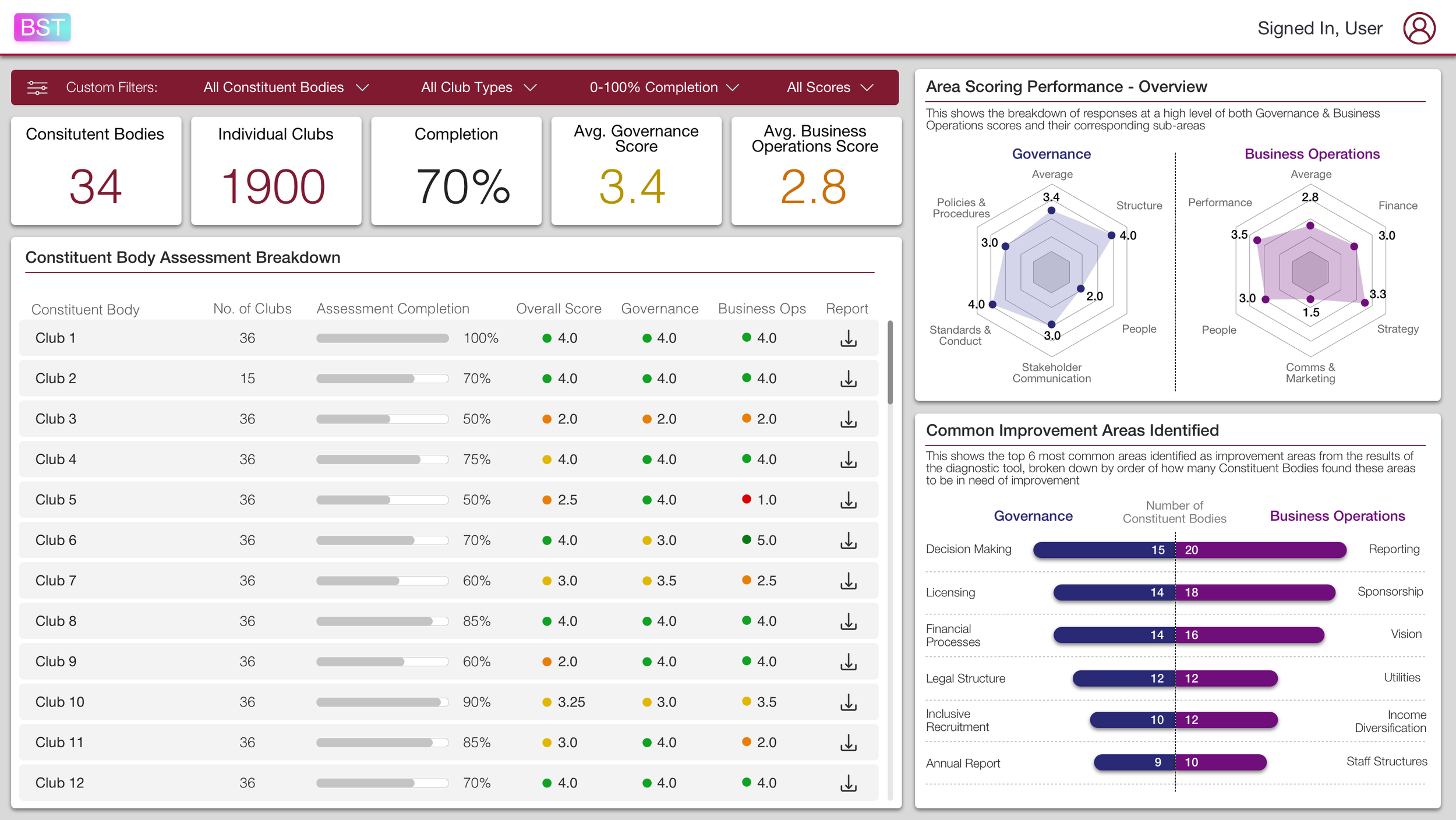1456x820 pixels.
Task: Open the user account icon
Action: pyautogui.click(x=1419, y=27)
